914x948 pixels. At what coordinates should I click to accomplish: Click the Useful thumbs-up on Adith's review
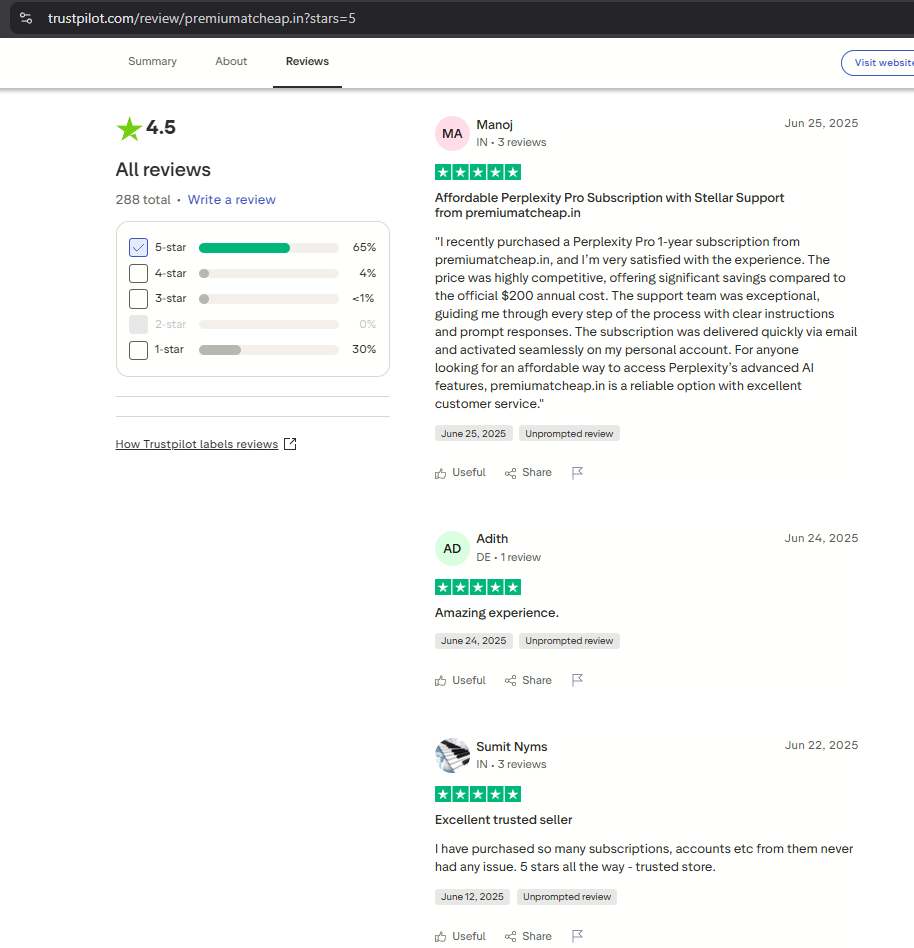point(441,681)
